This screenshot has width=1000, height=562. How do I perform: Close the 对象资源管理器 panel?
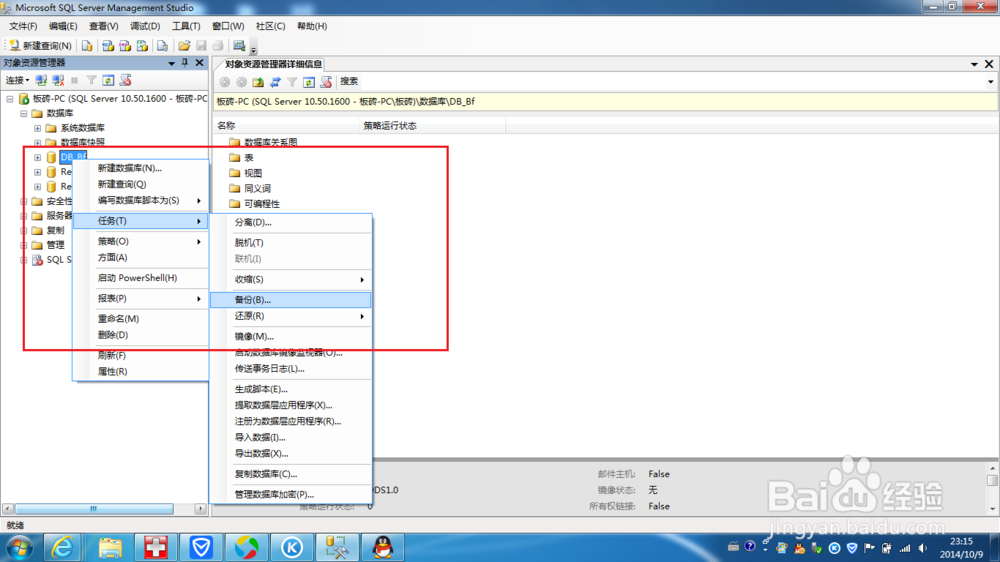tap(200, 63)
